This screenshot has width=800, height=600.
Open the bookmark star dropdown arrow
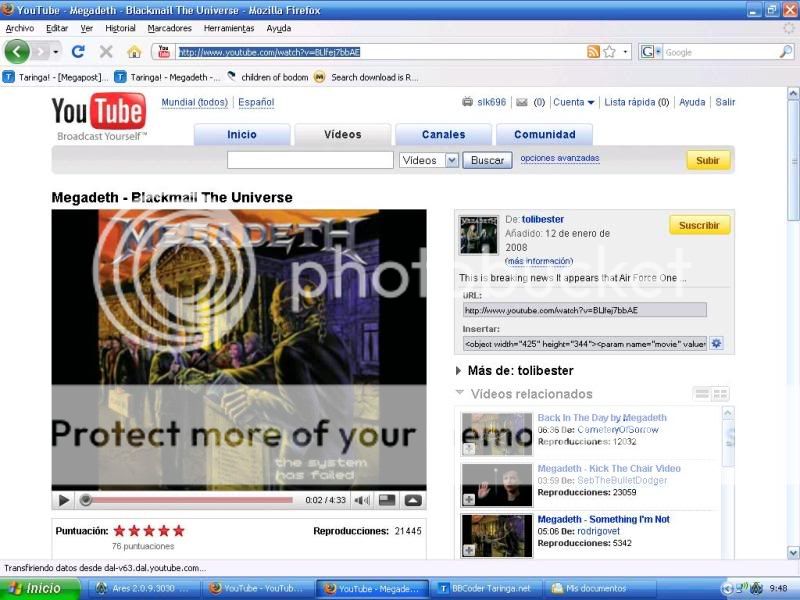(x=625, y=52)
